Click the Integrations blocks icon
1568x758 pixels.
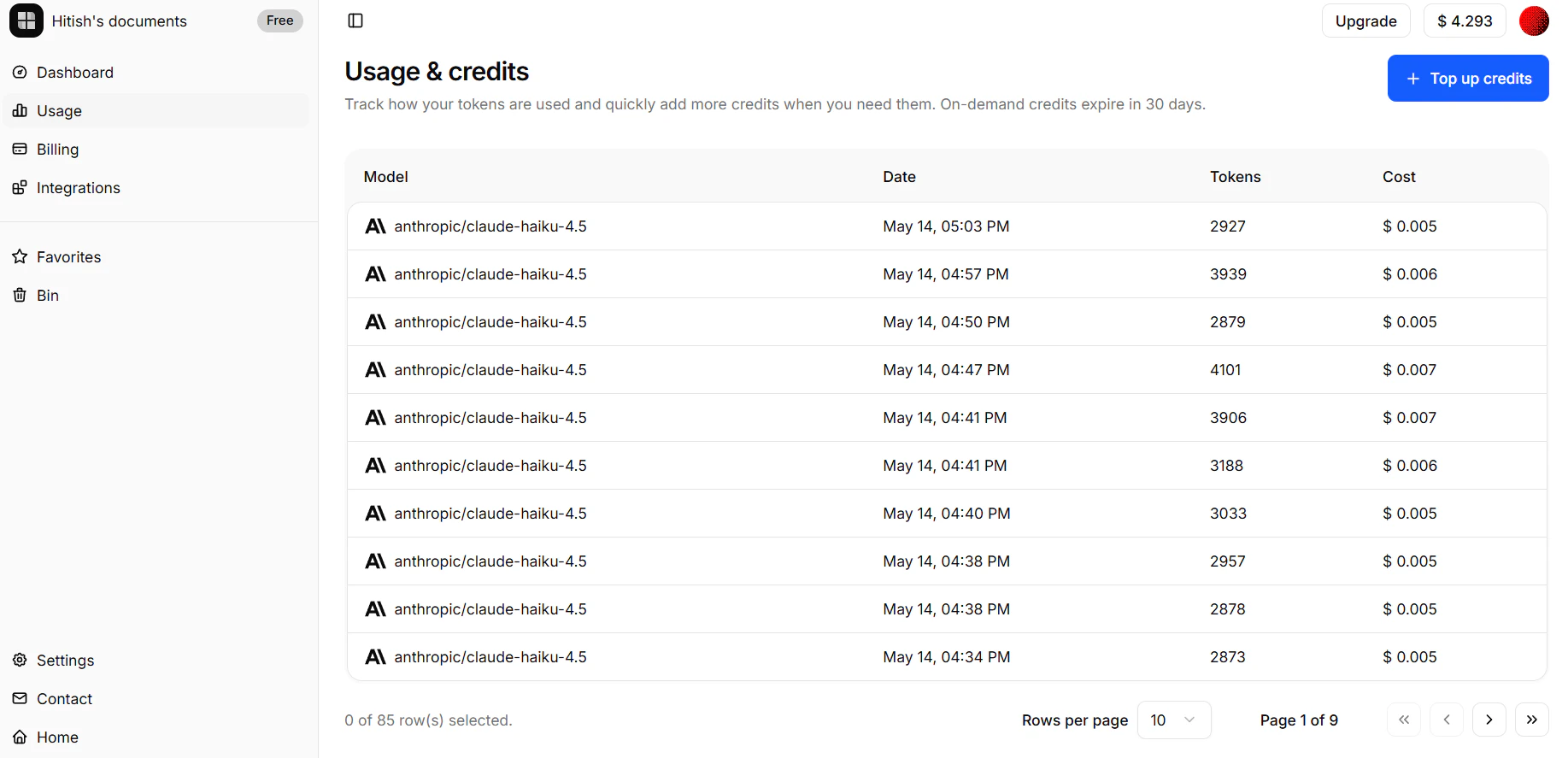20,188
